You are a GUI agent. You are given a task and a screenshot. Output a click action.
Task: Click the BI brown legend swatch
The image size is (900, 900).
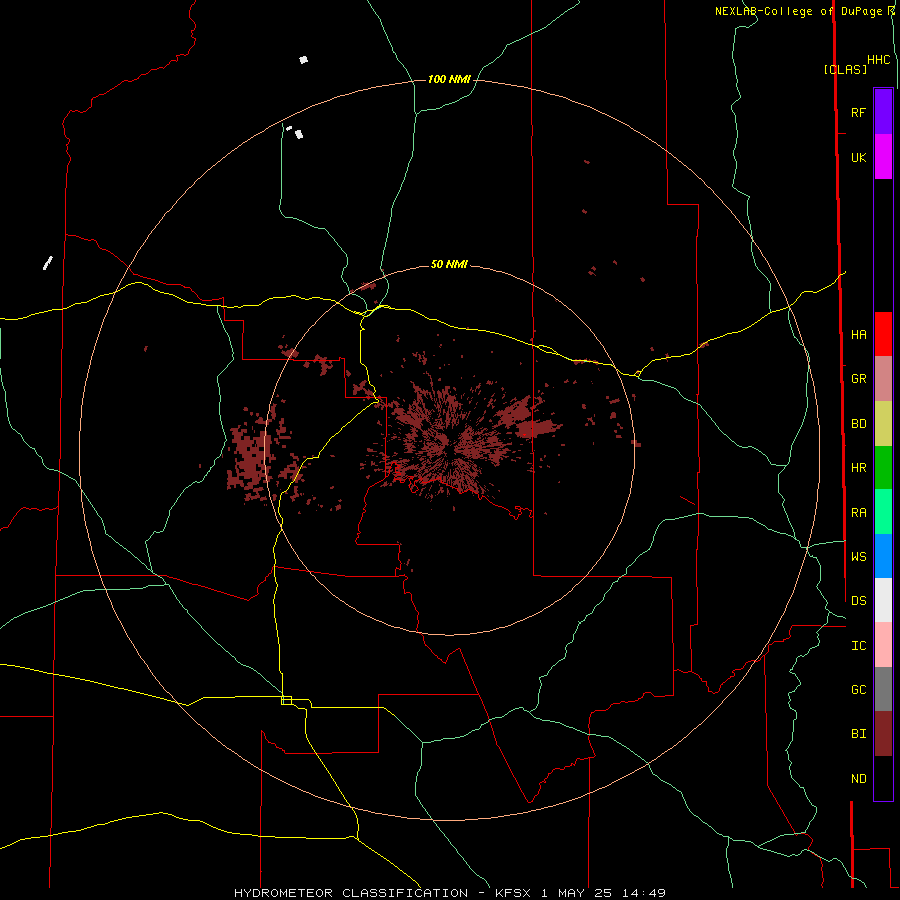(x=883, y=734)
